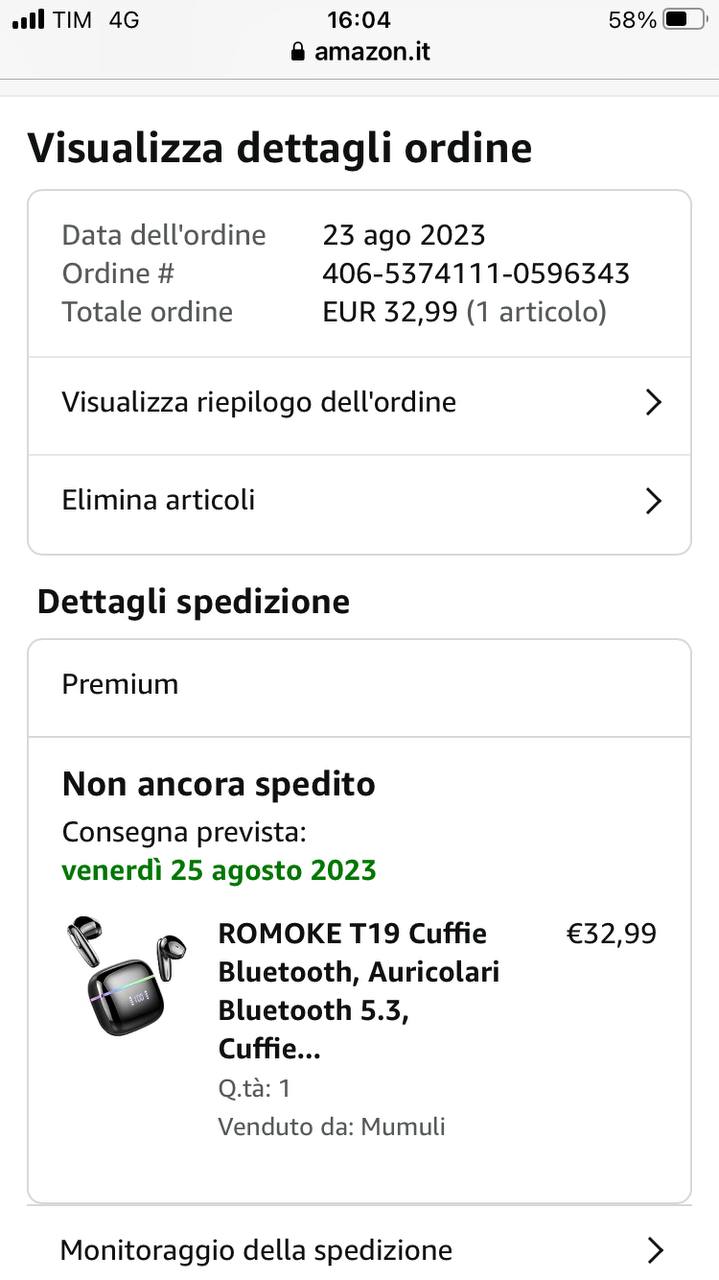Tap the 16:04 clock in status bar
The height and width of the screenshot is (1280, 719).
[x=359, y=20]
